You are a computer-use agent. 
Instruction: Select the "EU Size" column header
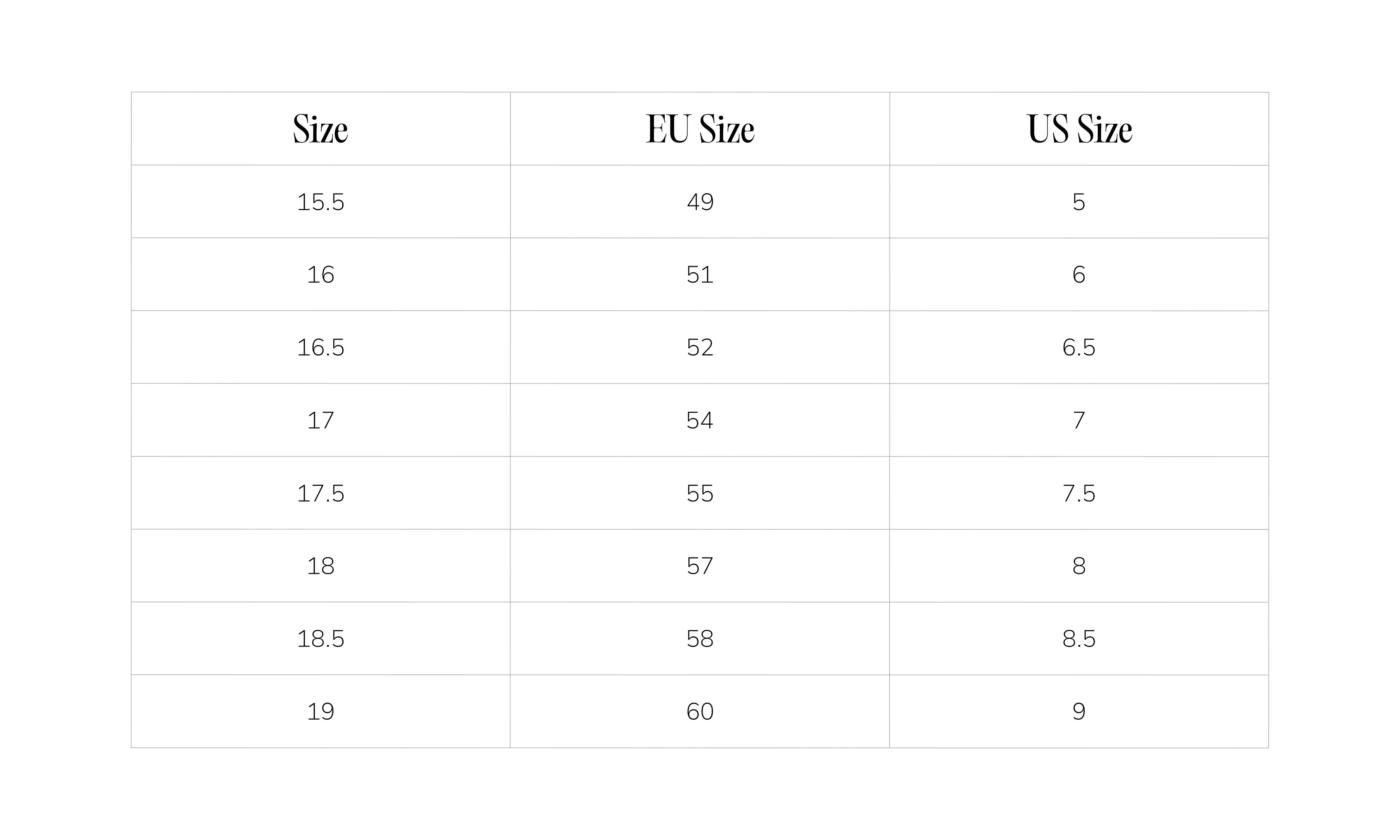699,129
